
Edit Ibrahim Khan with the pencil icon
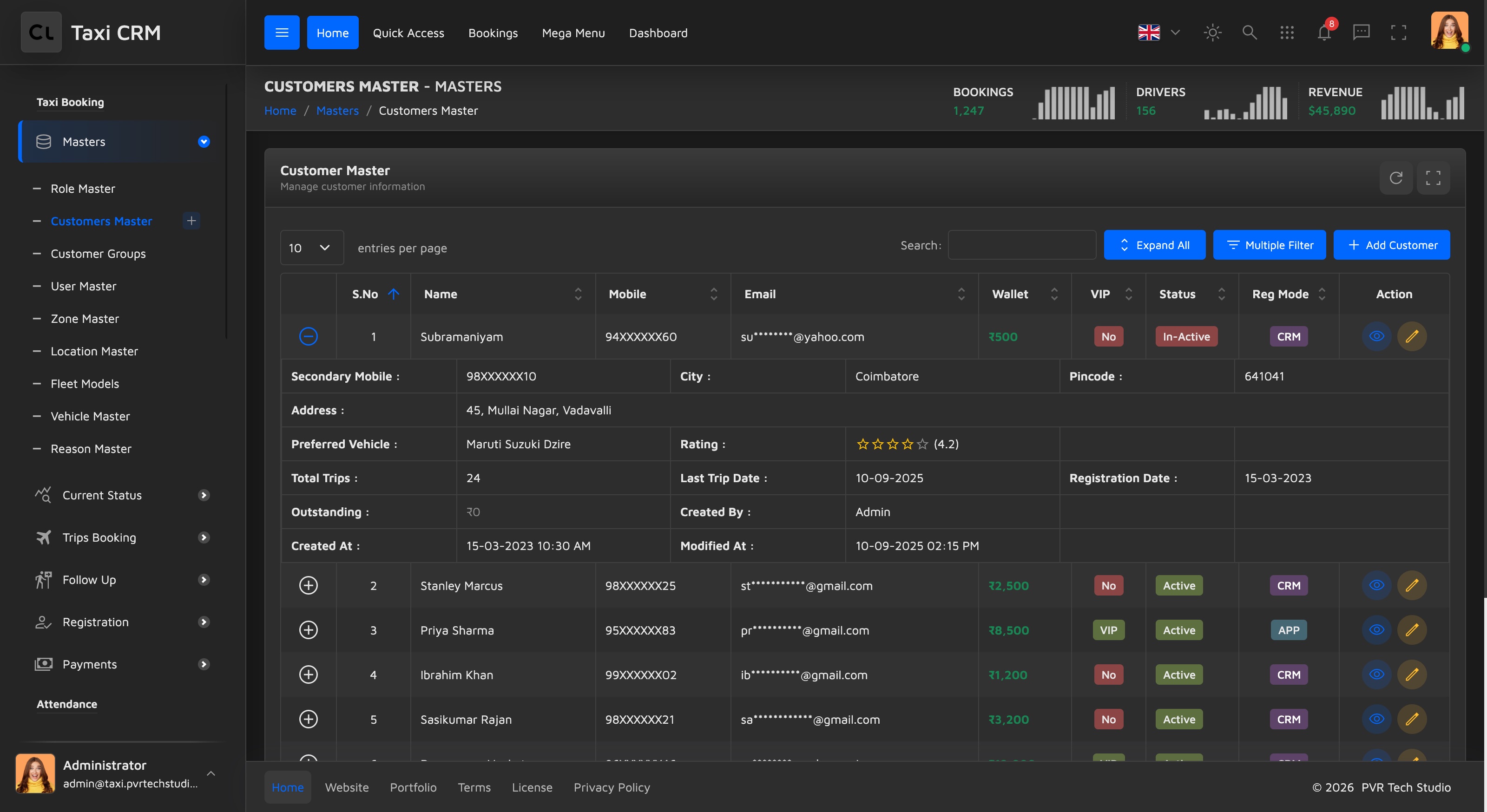pyautogui.click(x=1411, y=674)
